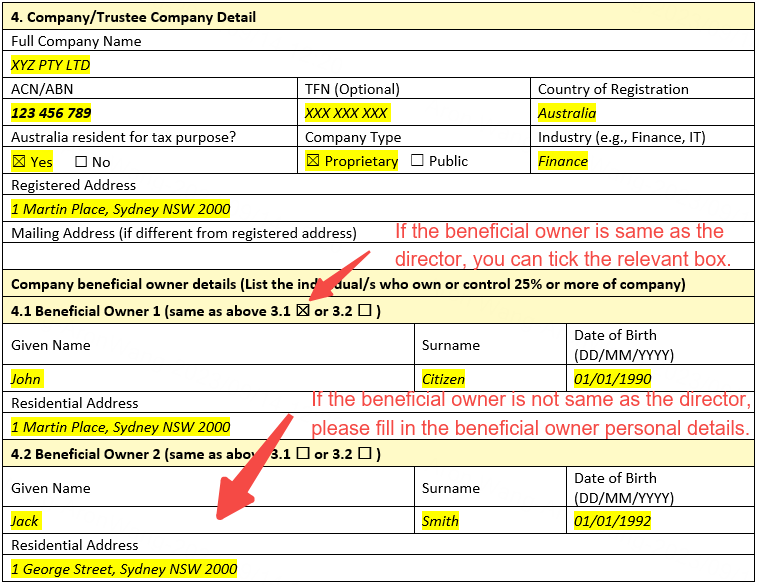Click Residential Address label above 1 George Street

click(x=75, y=545)
